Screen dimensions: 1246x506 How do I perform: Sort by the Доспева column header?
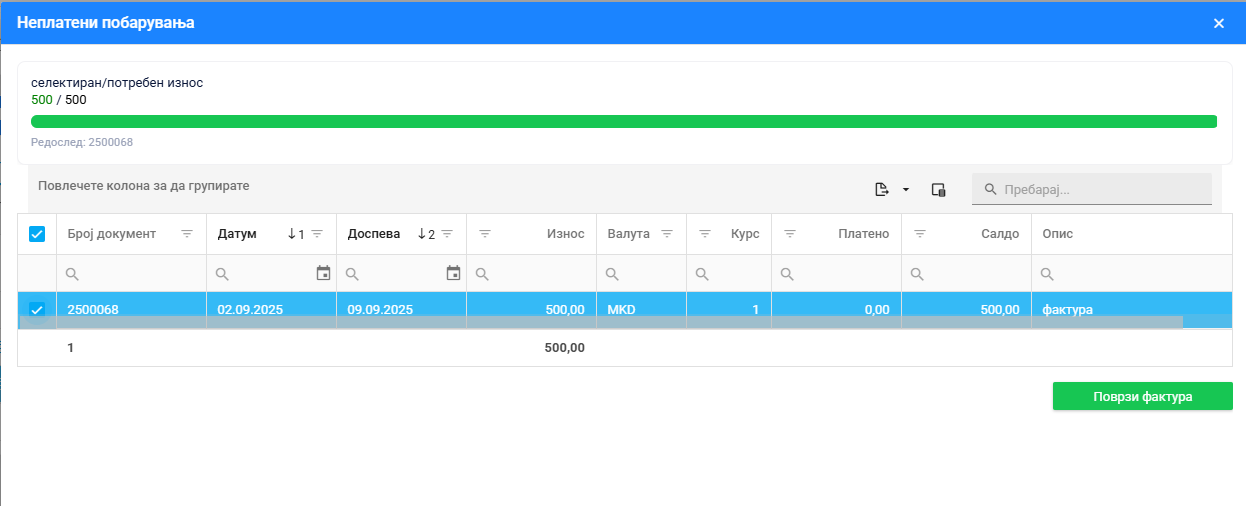(372, 234)
